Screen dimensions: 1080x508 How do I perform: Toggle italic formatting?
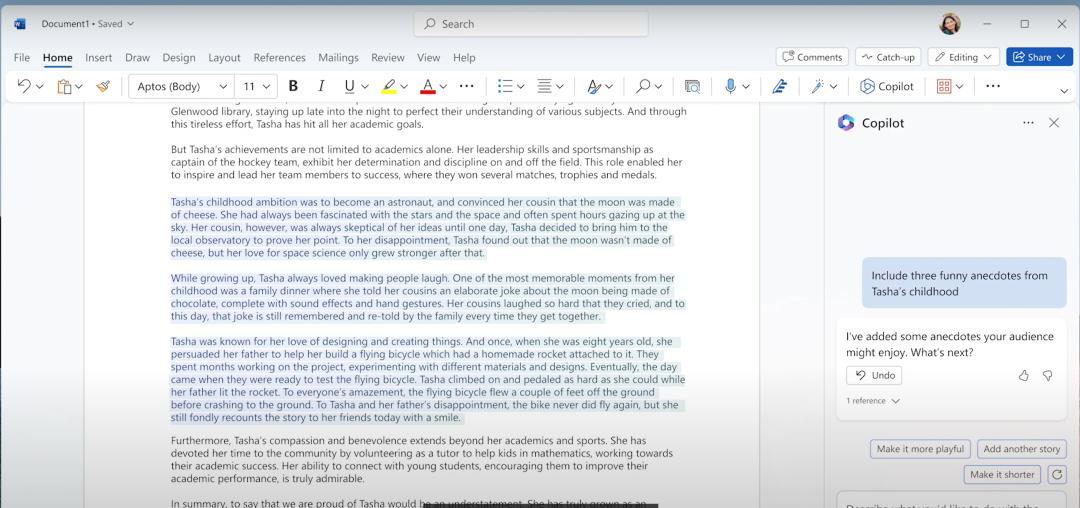pyautogui.click(x=320, y=86)
